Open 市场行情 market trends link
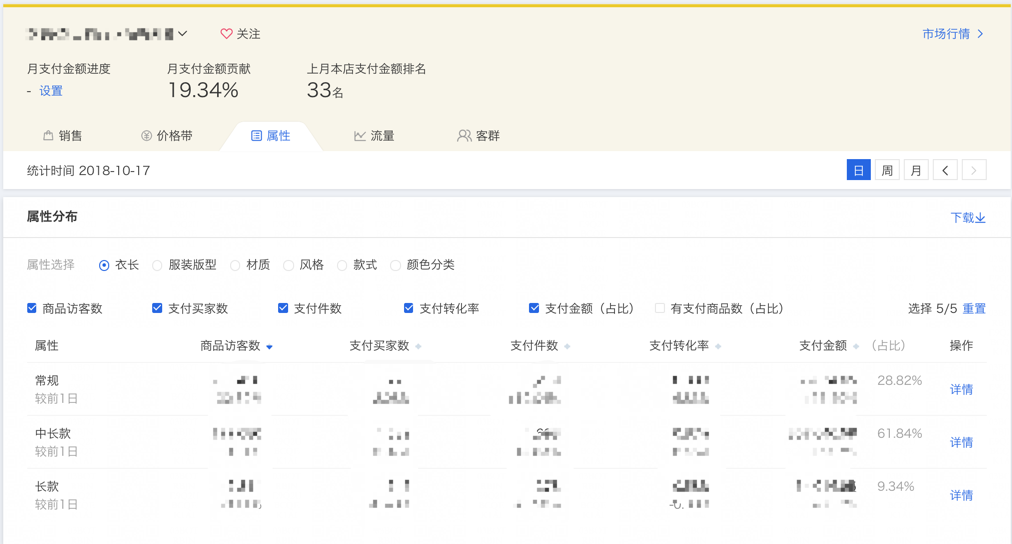The image size is (1012, 544). pos(952,34)
